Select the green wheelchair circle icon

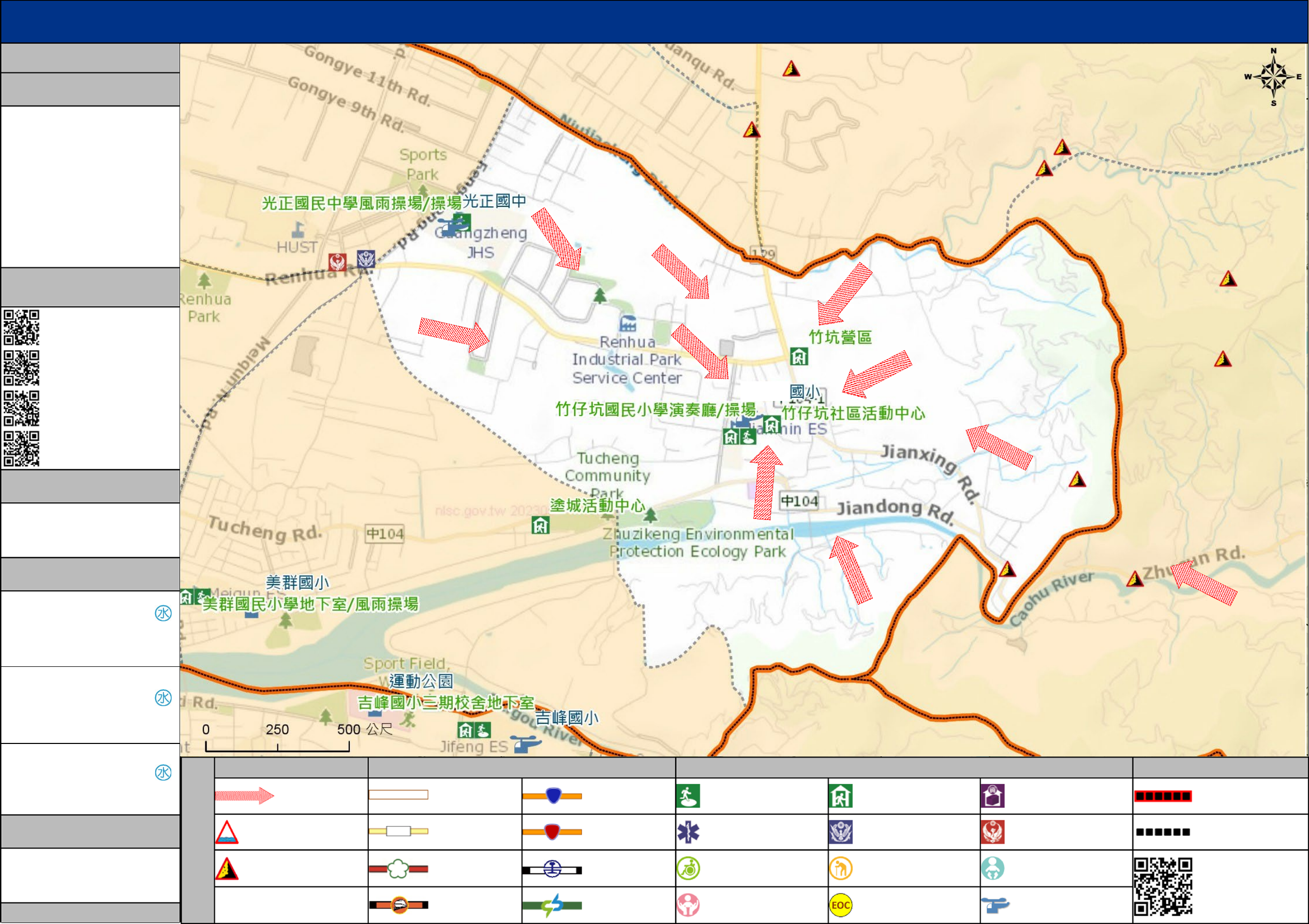[688, 869]
